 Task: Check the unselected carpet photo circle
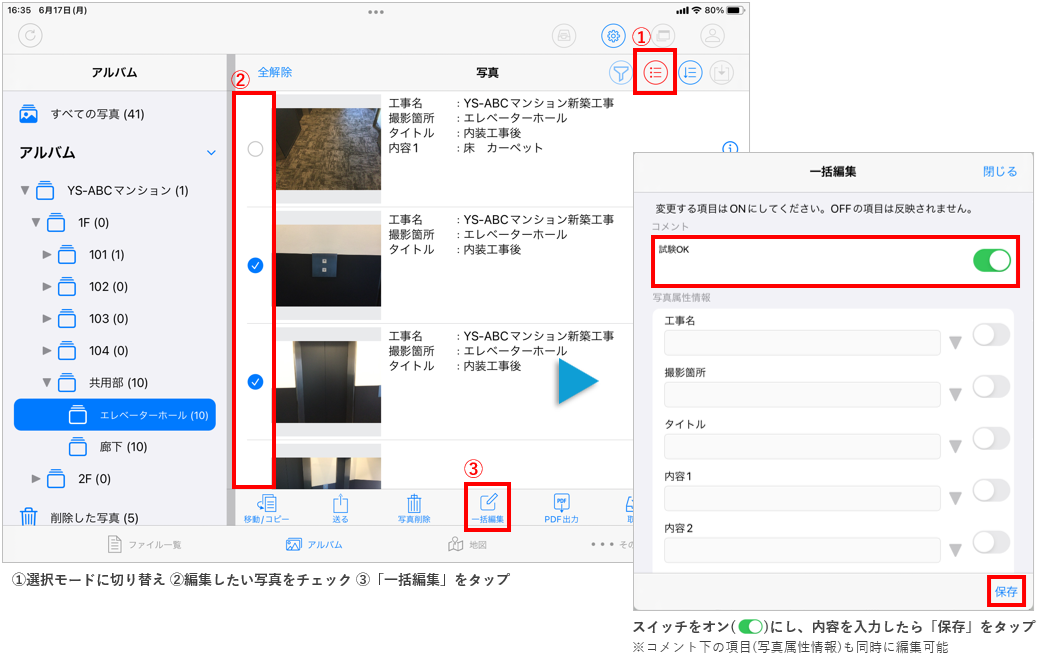(x=255, y=149)
